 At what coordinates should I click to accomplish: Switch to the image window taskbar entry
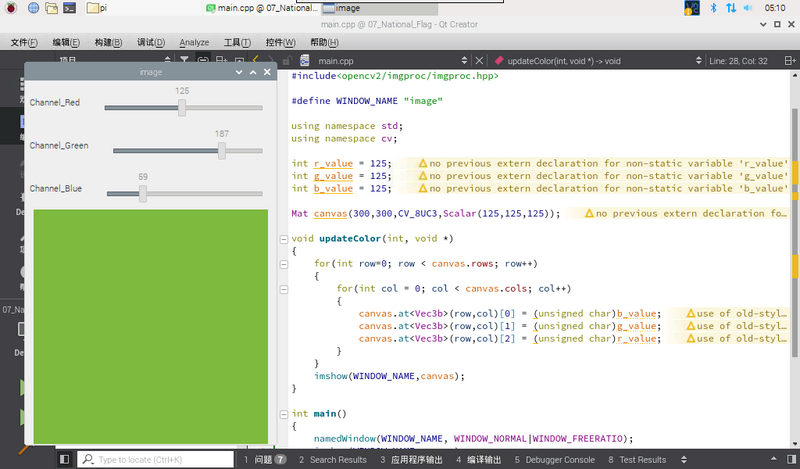(x=380, y=8)
